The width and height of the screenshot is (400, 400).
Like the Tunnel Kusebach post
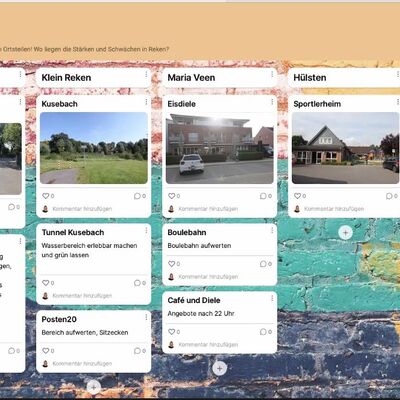click(x=46, y=283)
